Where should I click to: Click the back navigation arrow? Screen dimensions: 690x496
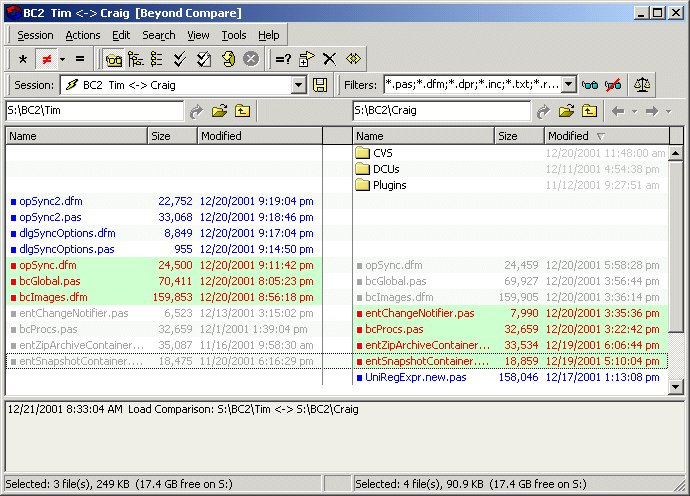click(x=618, y=111)
